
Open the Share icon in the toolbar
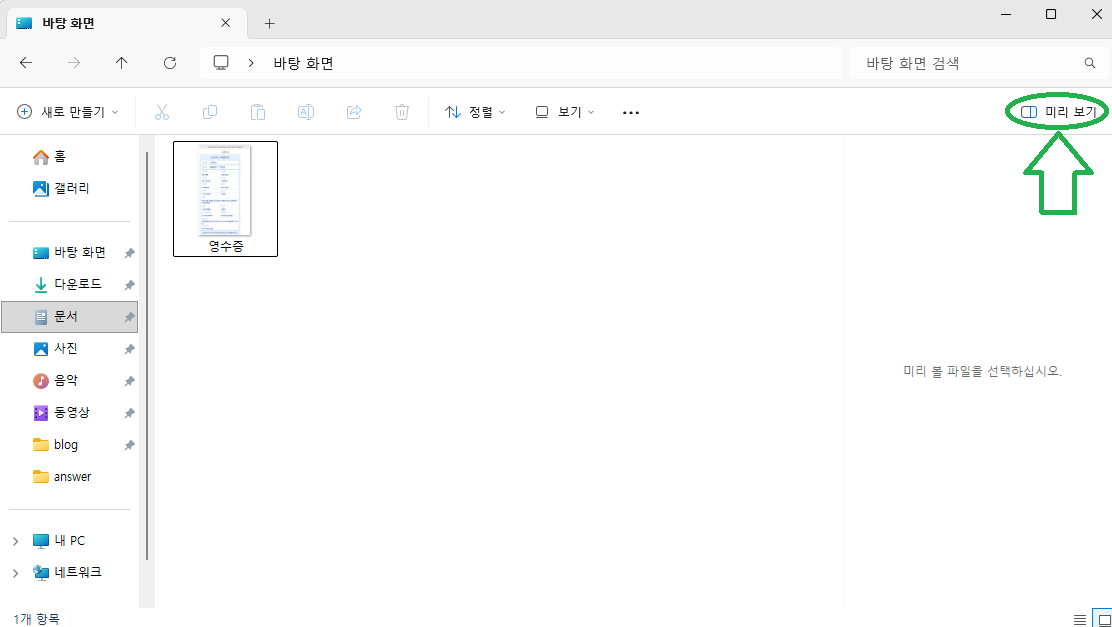(x=354, y=112)
